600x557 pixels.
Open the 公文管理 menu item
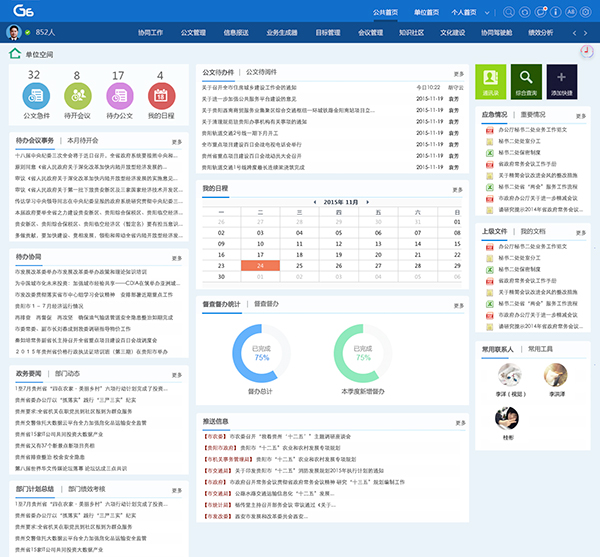point(193,33)
